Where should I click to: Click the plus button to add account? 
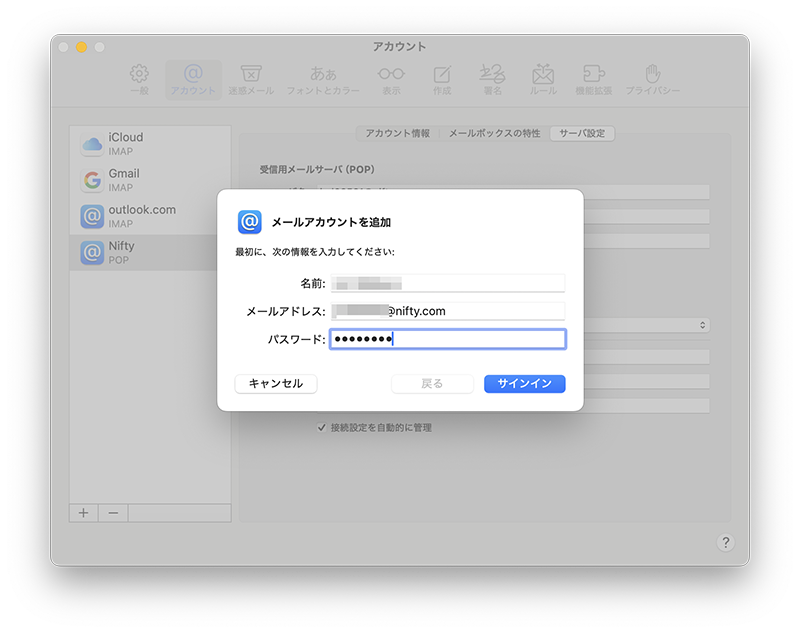tap(83, 512)
